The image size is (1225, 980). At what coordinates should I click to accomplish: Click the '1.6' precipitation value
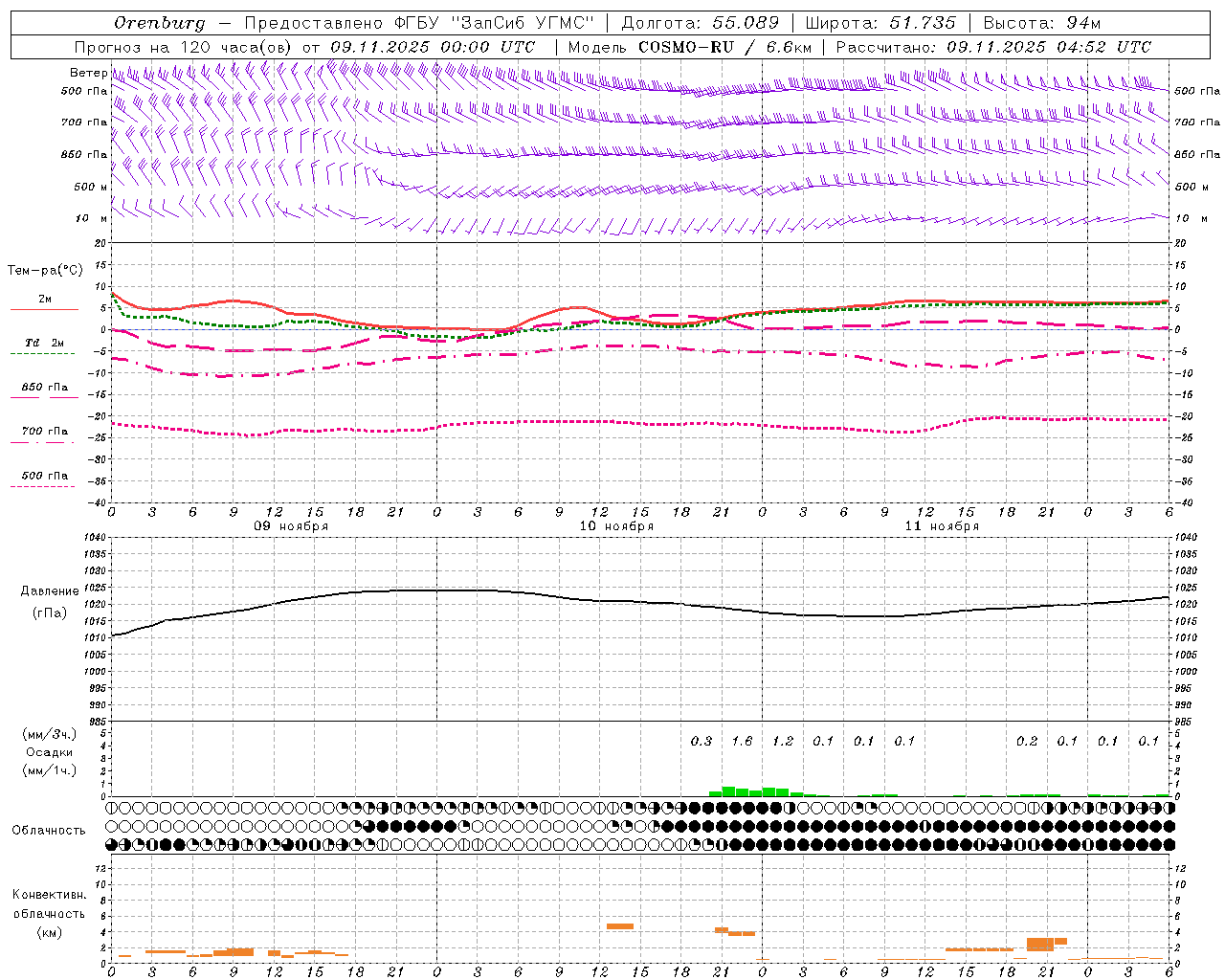(742, 741)
